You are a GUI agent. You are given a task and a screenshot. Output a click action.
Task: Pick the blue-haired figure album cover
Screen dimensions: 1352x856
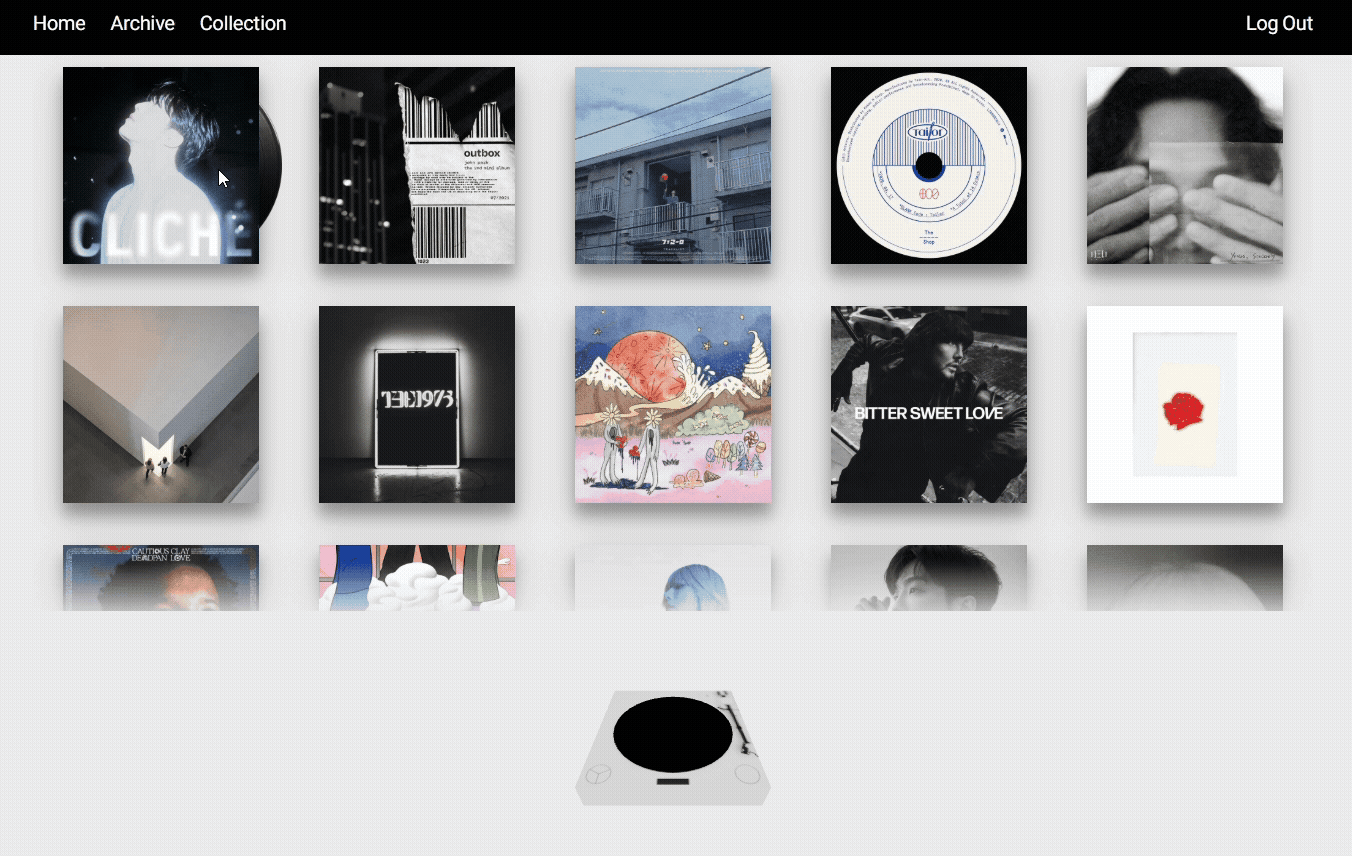(673, 577)
